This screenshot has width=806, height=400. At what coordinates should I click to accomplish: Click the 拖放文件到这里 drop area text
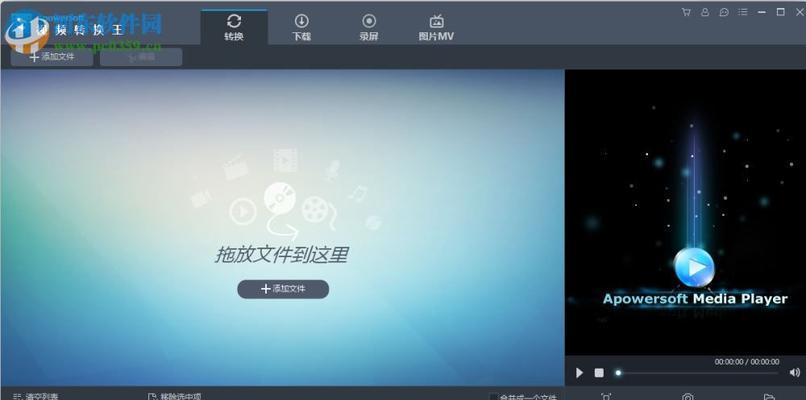(282, 255)
